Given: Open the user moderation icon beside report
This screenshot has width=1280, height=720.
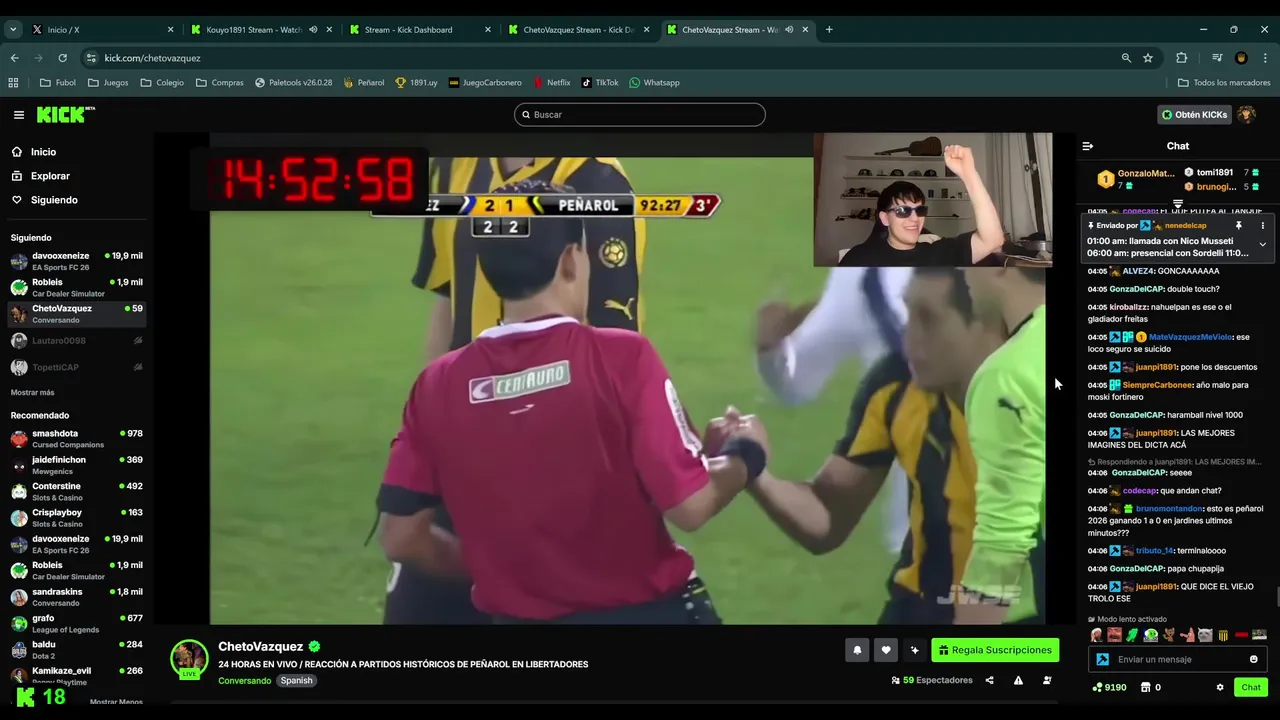Looking at the screenshot, I should click(1047, 680).
